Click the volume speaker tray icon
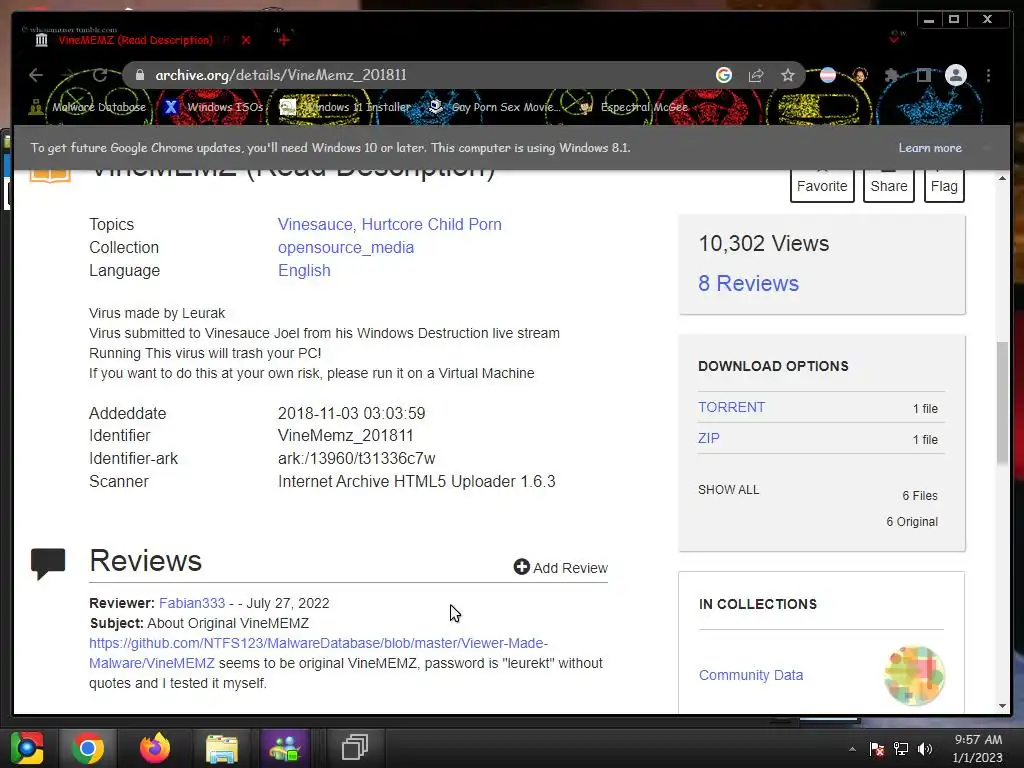 click(925, 749)
